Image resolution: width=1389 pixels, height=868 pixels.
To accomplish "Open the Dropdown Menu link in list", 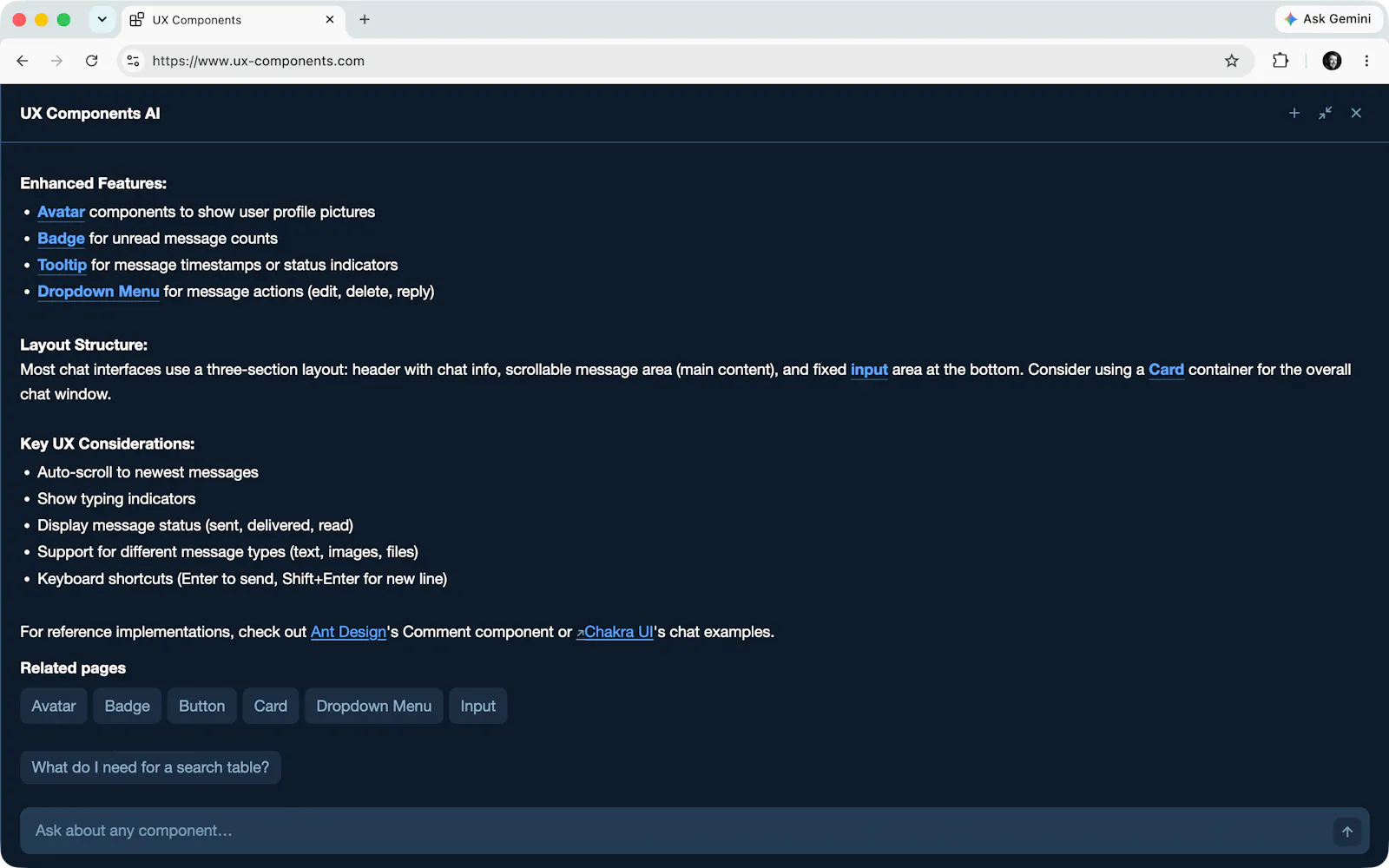I will click(98, 292).
